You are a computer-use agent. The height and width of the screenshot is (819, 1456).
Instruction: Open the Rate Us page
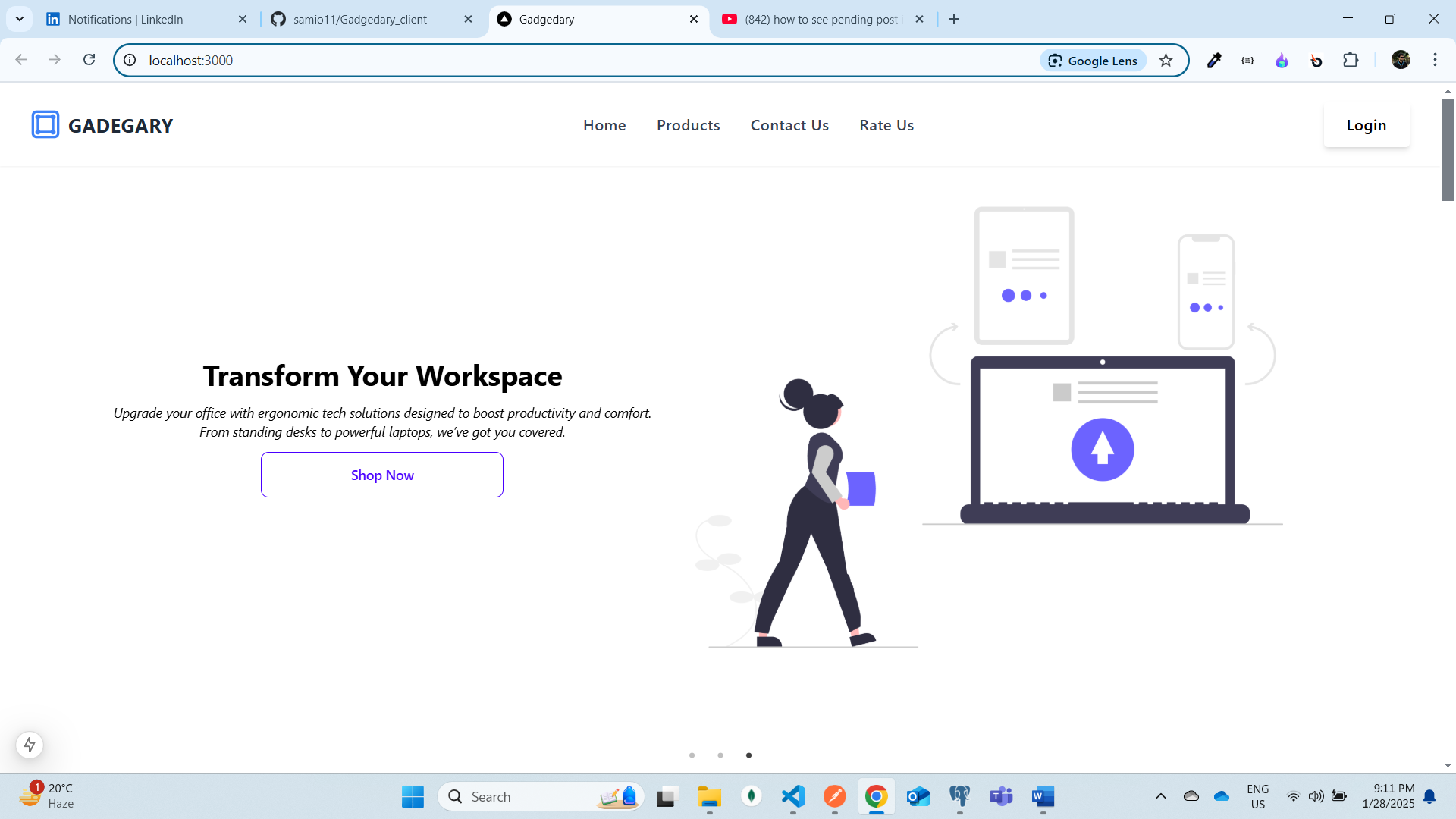(886, 126)
